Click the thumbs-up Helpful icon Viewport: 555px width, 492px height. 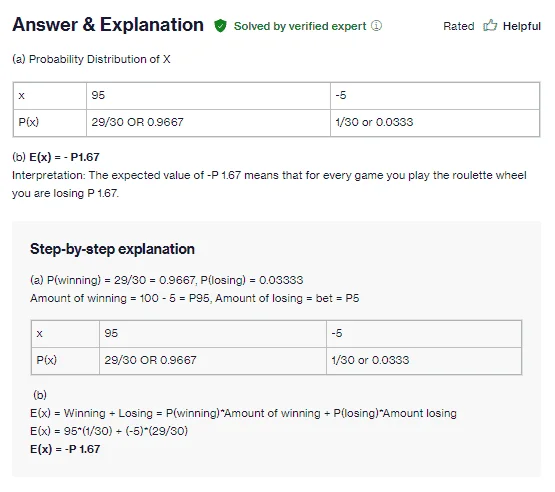[x=490, y=25]
